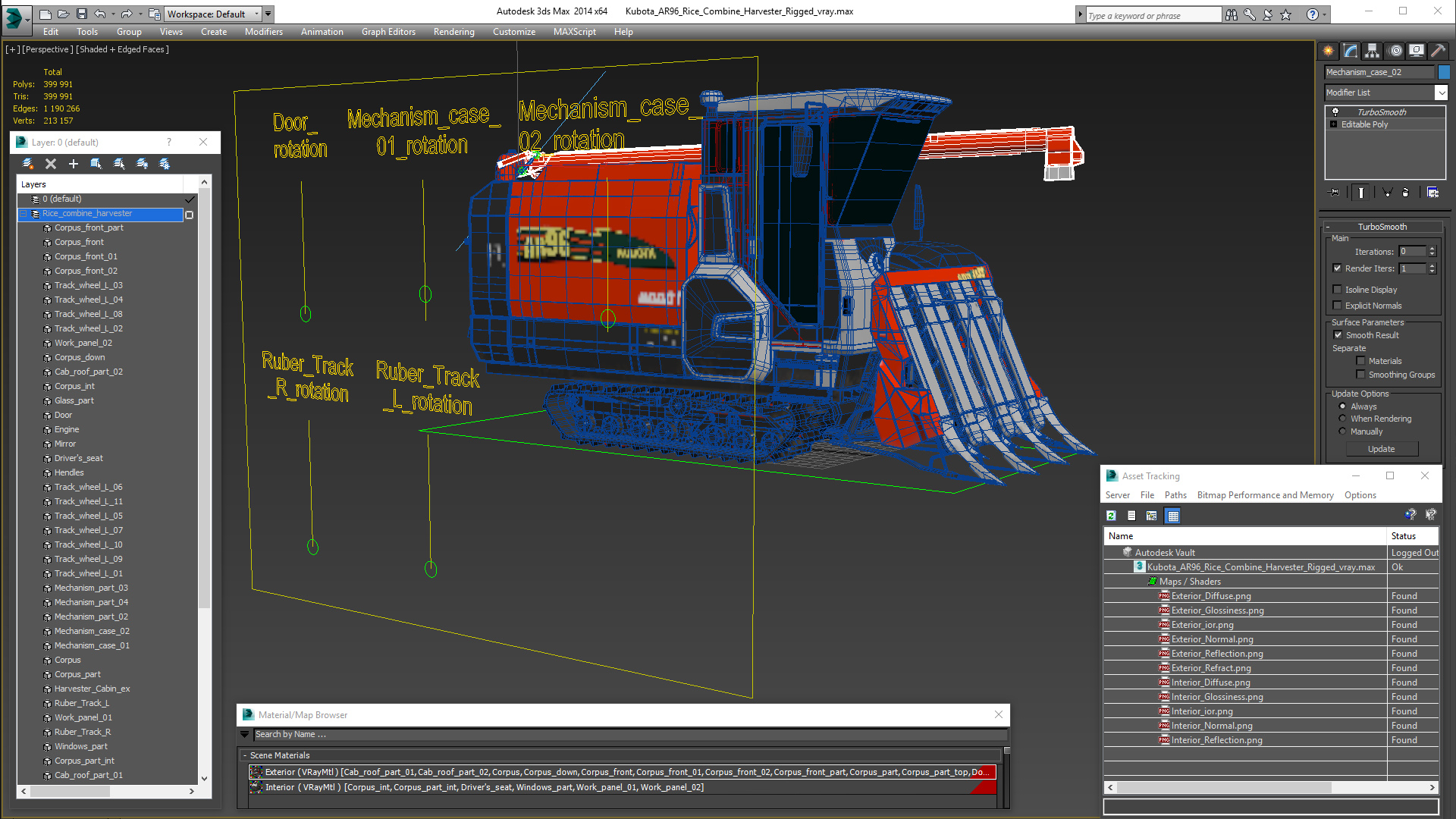Click the binoculars search icon
Image resolution: width=1456 pixels, height=819 pixels.
point(1232,14)
